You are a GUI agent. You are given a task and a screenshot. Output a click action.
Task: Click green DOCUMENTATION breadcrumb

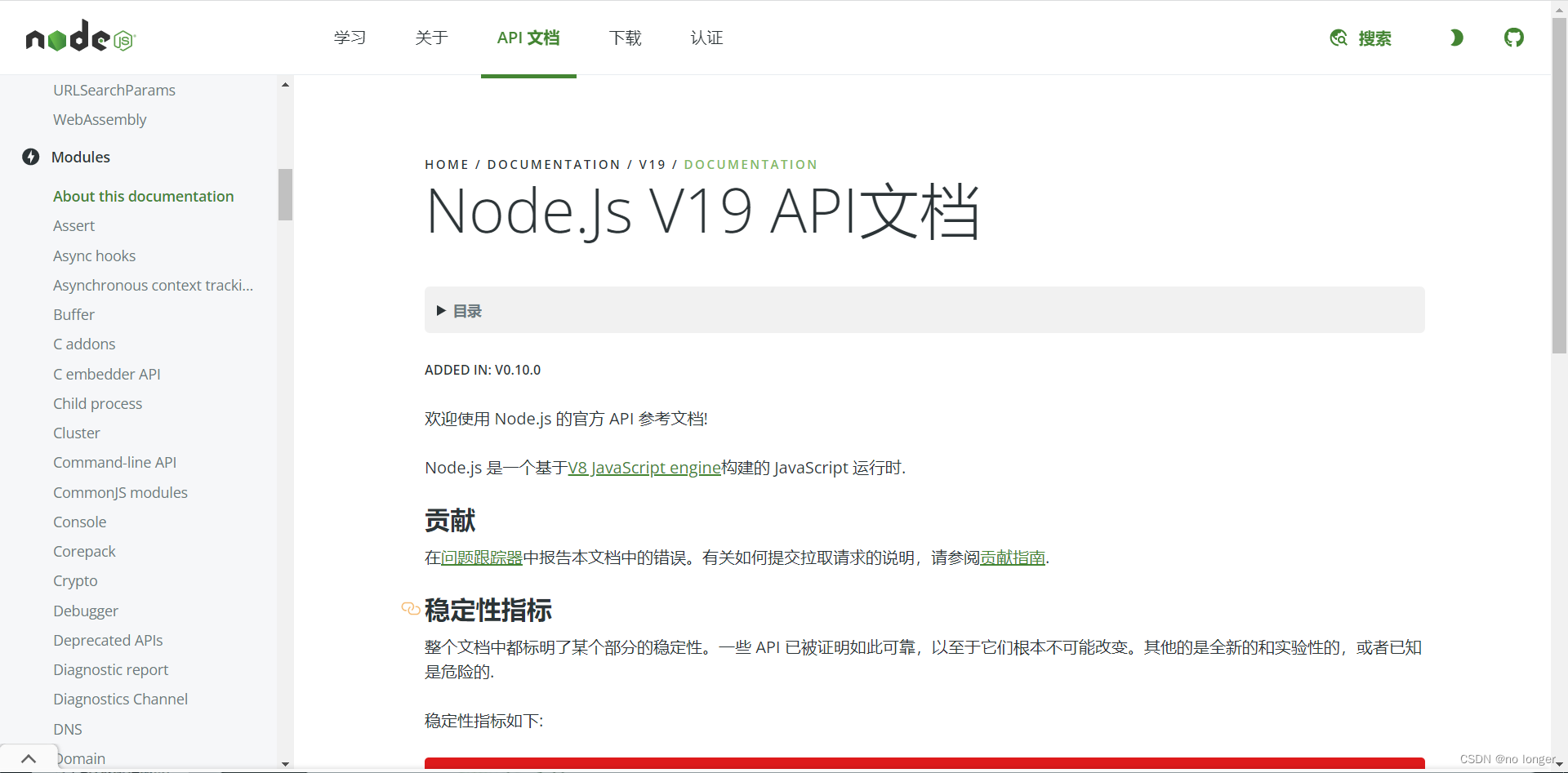[751, 165]
